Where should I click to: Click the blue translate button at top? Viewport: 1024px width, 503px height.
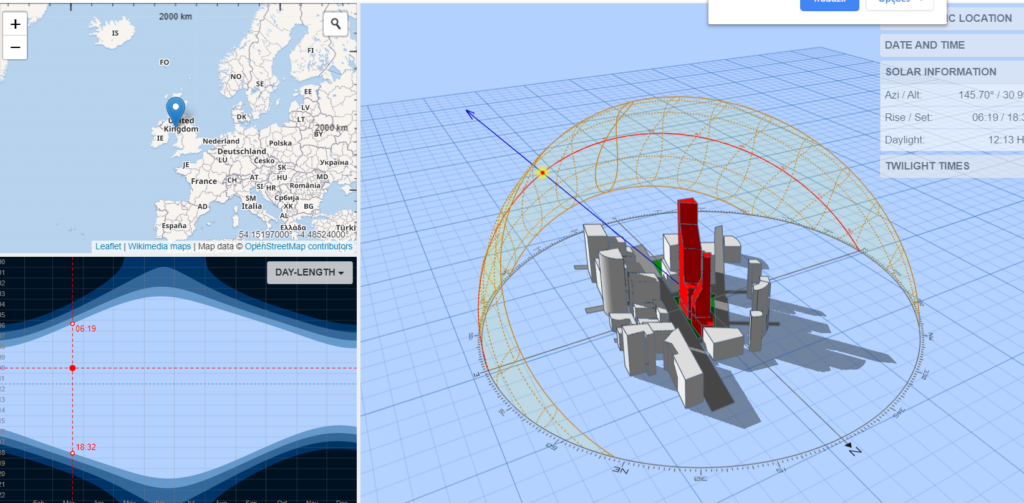coord(829,3)
